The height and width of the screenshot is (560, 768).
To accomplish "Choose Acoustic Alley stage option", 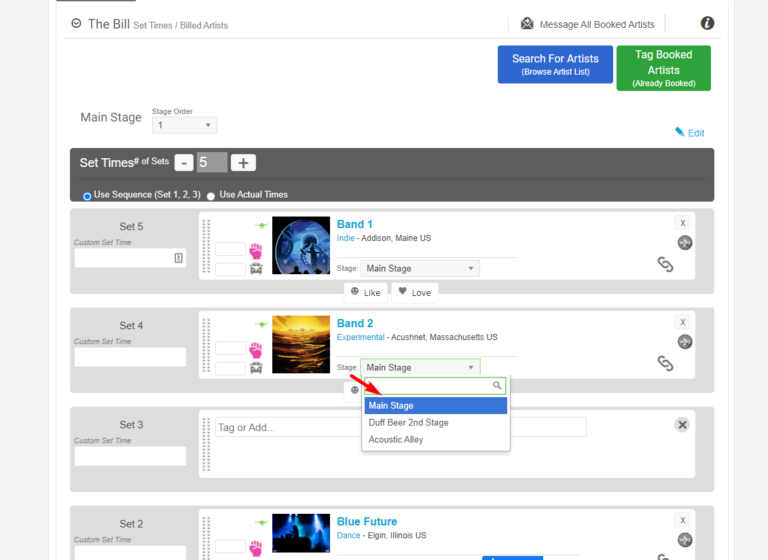I will [x=435, y=439].
